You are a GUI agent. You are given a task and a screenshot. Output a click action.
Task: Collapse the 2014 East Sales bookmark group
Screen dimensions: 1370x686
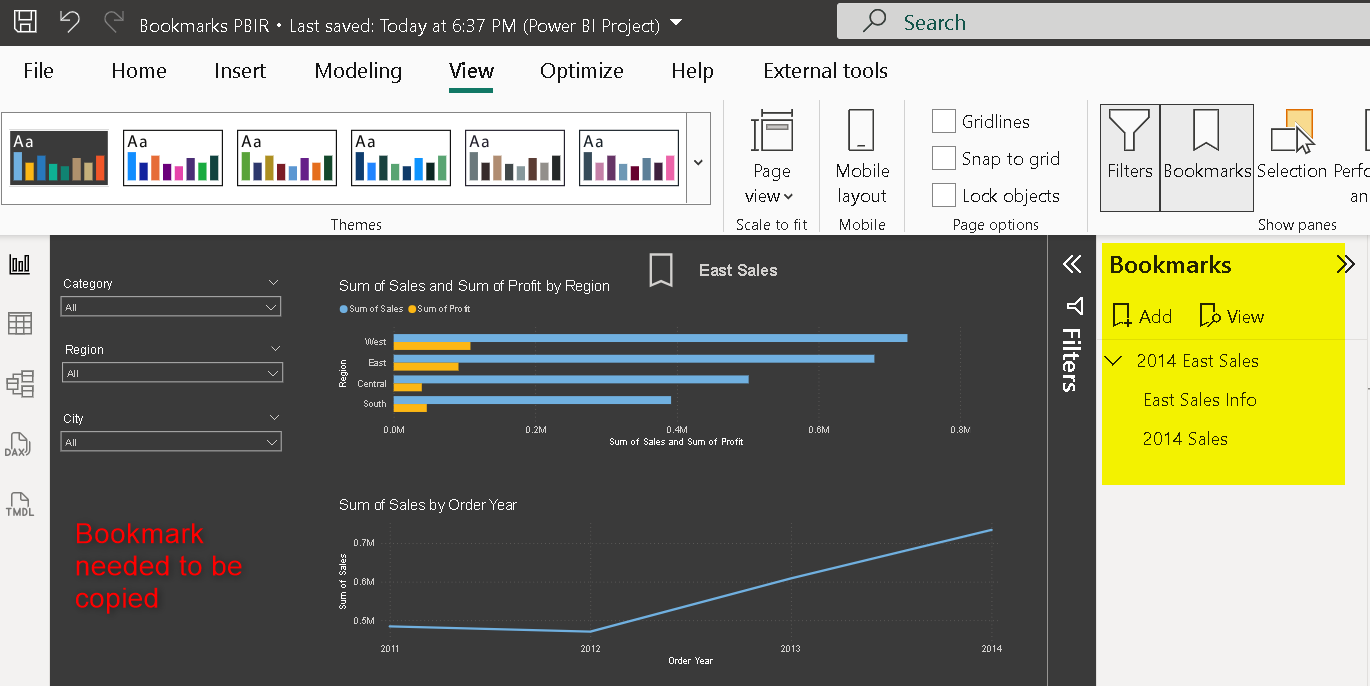click(x=1116, y=361)
